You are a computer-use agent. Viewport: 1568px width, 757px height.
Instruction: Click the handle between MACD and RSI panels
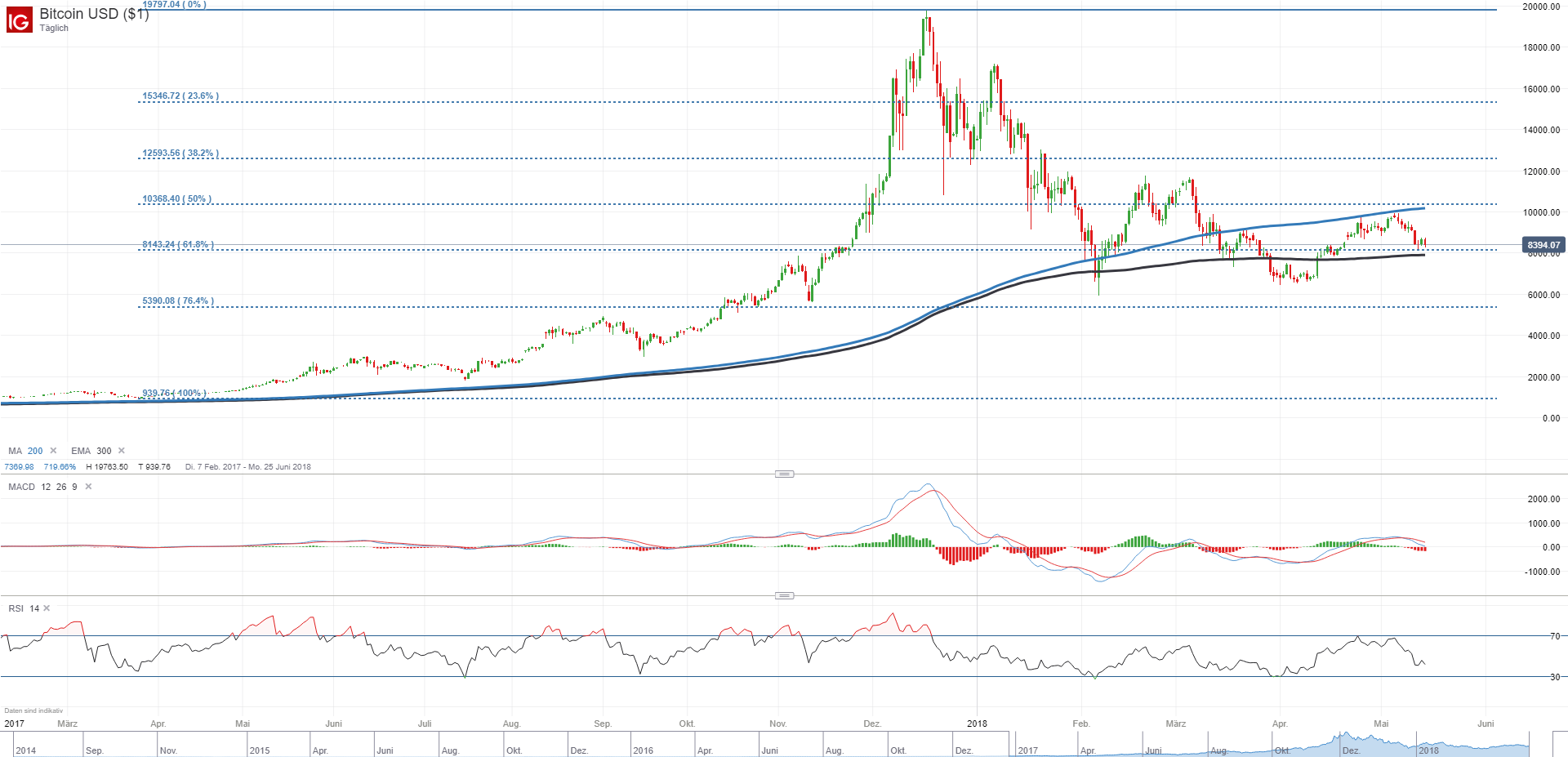point(784,595)
